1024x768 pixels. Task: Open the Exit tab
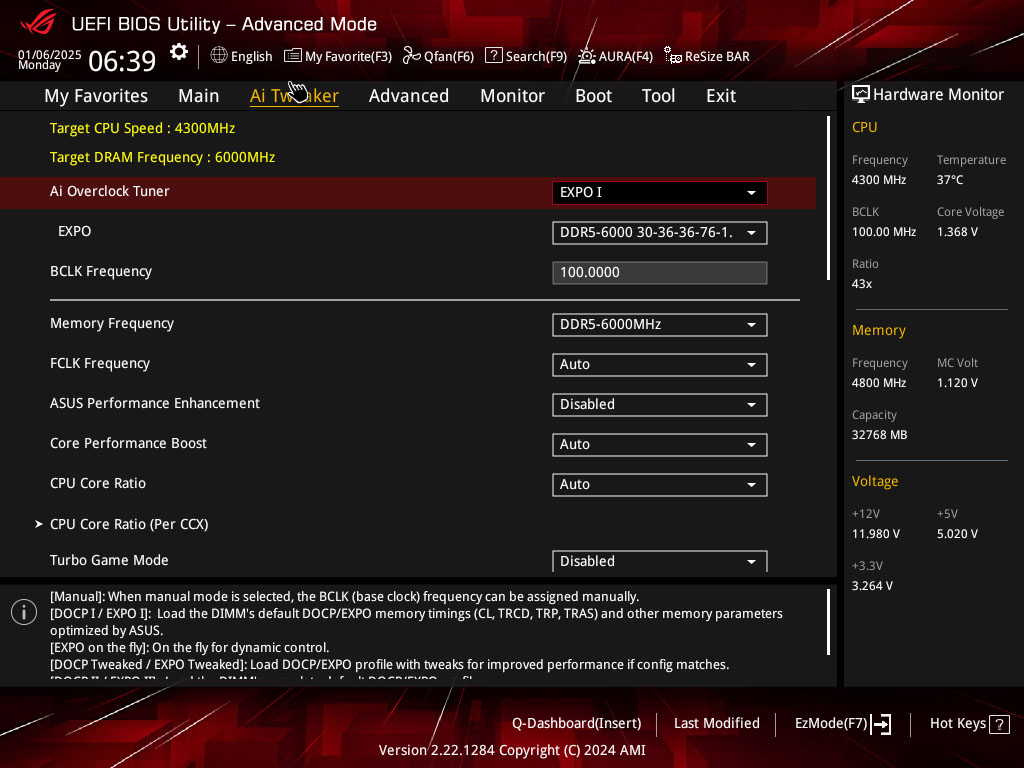click(x=721, y=96)
